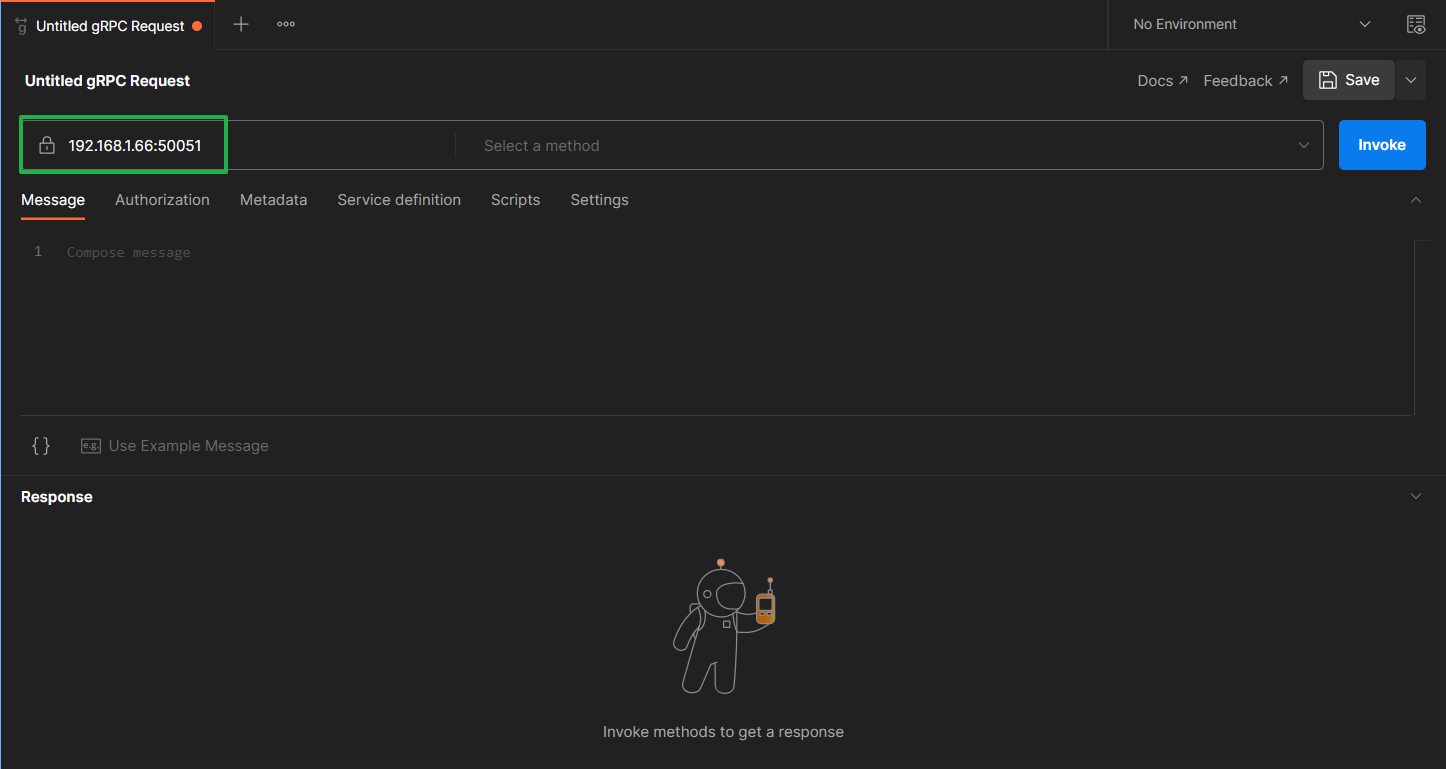Viewport: 1446px width, 769px height.
Task: Click the lock icon to toggle TLS
Action: 46,146
